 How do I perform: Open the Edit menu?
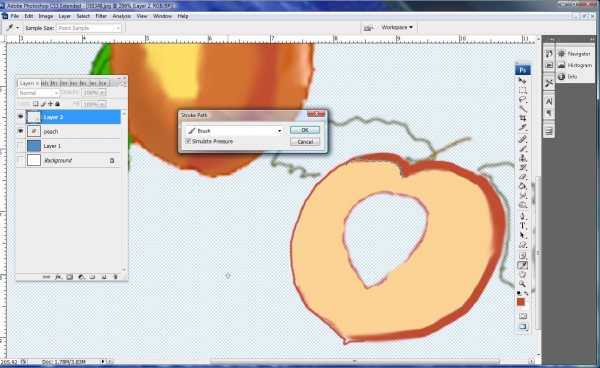point(29,16)
